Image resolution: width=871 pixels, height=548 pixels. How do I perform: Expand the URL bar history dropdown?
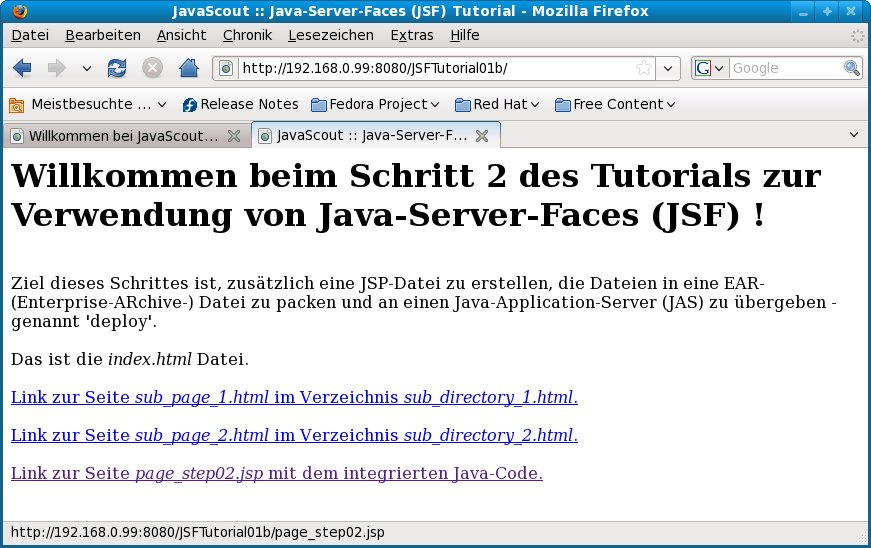[669, 68]
